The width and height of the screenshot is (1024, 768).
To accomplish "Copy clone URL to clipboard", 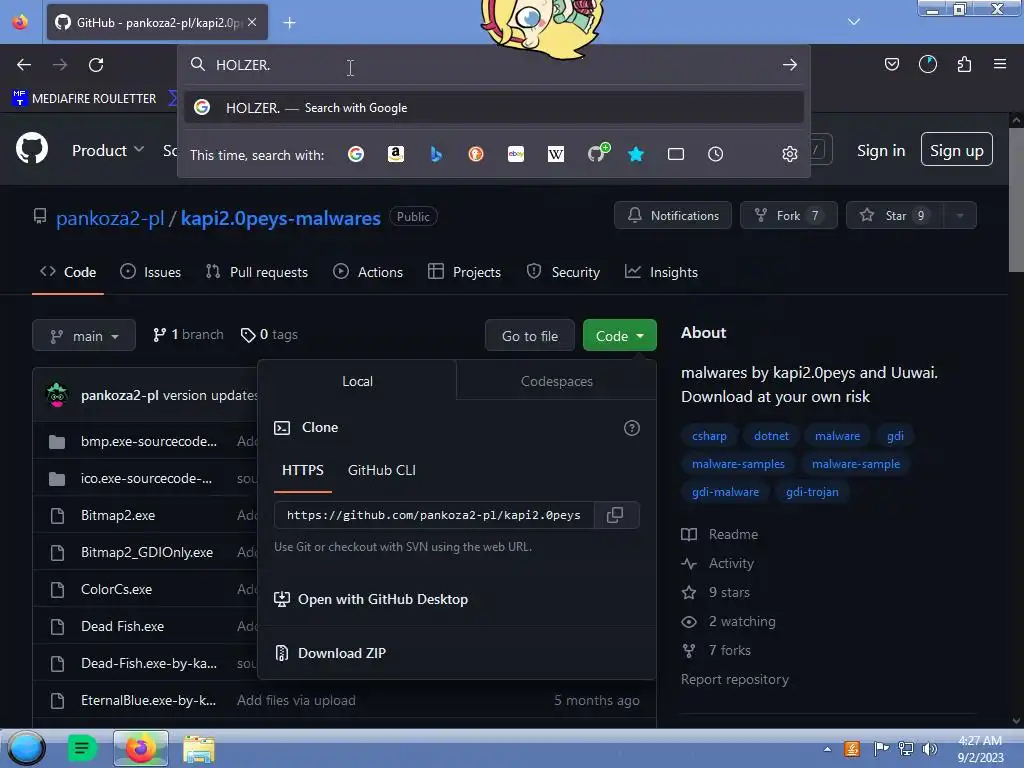I will tap(615, 515).
